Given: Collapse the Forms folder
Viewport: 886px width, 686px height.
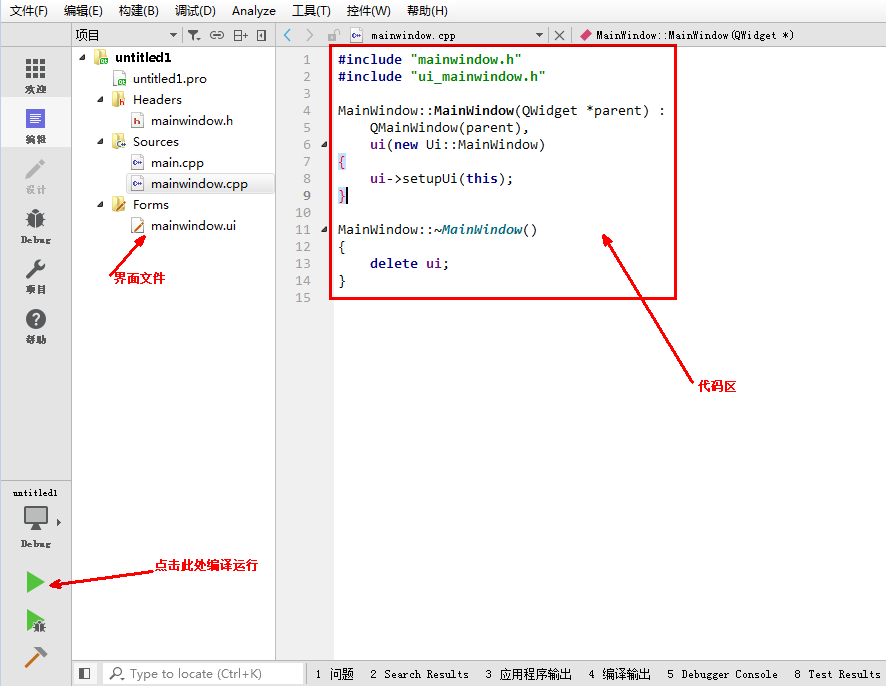Looking at the screenshot, I should 101,205.
